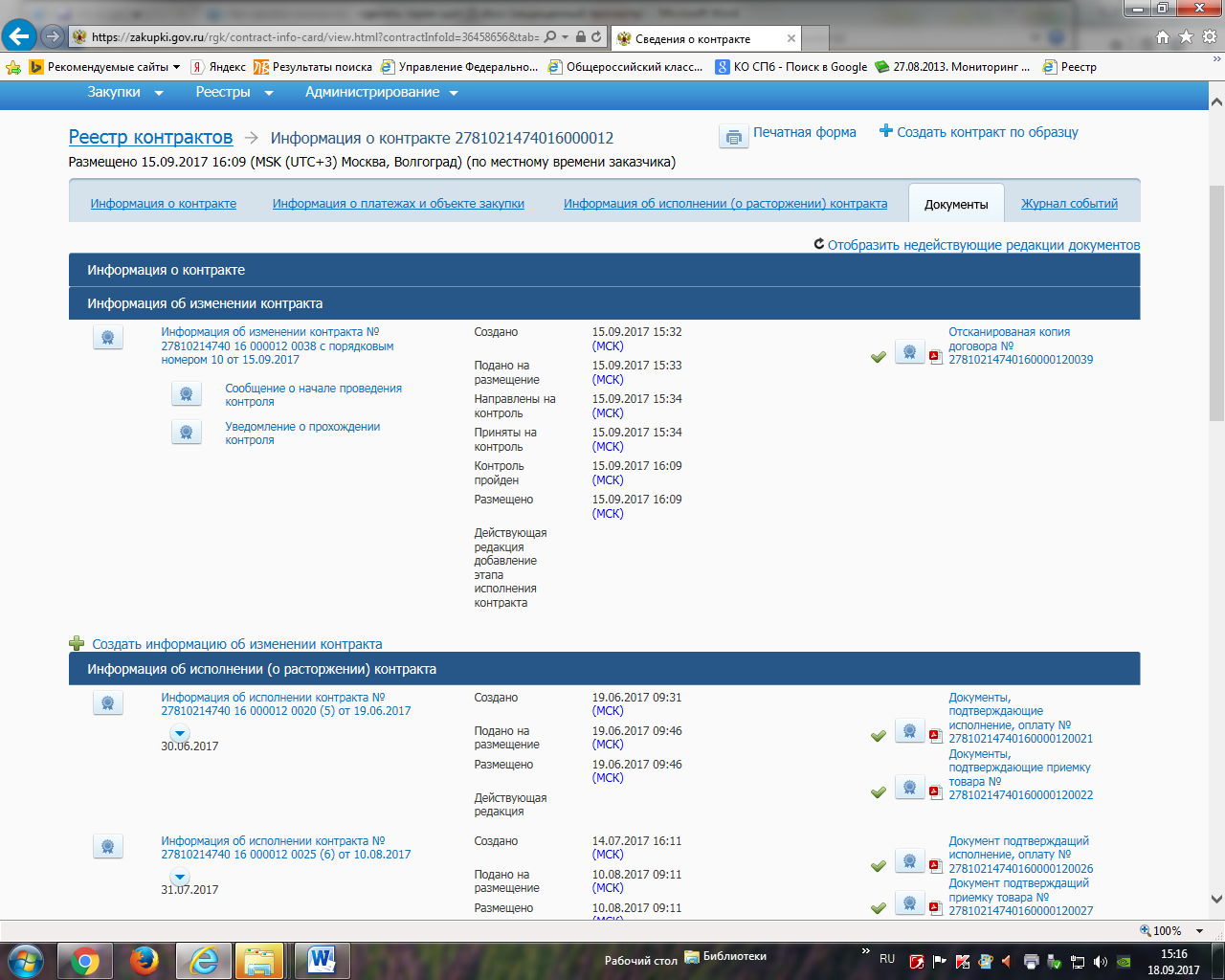The height and width of the screenshot is (980, 1225).
Task: Open browser Tools gear icon
Action: coord(1209,37)
